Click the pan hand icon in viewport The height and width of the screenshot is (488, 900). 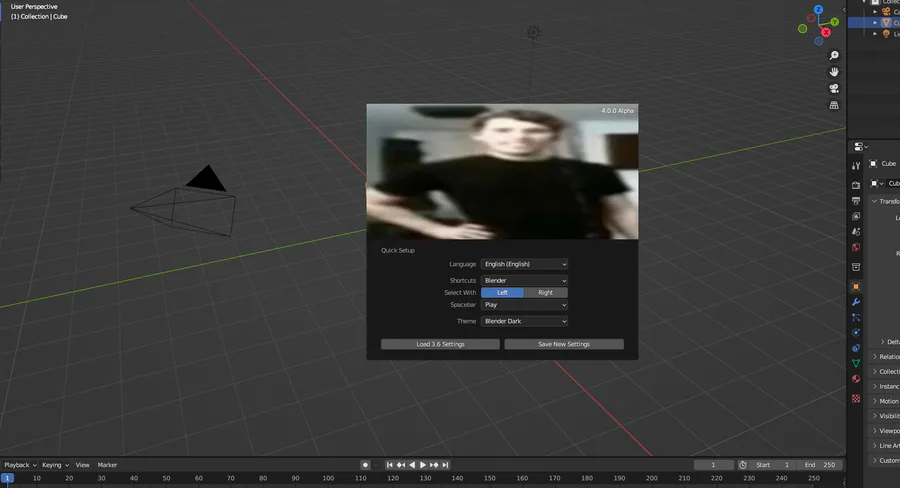[x=834, y=72]
